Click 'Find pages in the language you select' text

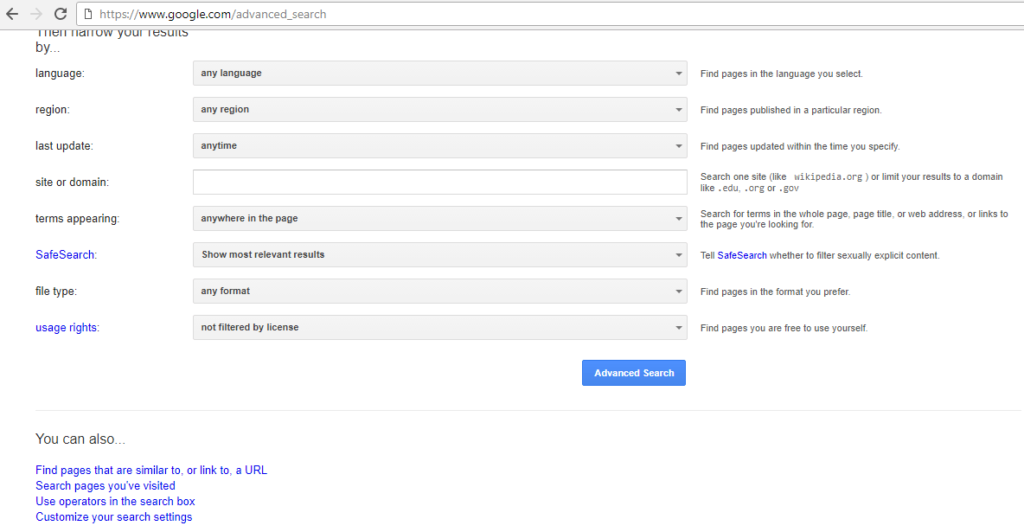[x=781, y=74]
